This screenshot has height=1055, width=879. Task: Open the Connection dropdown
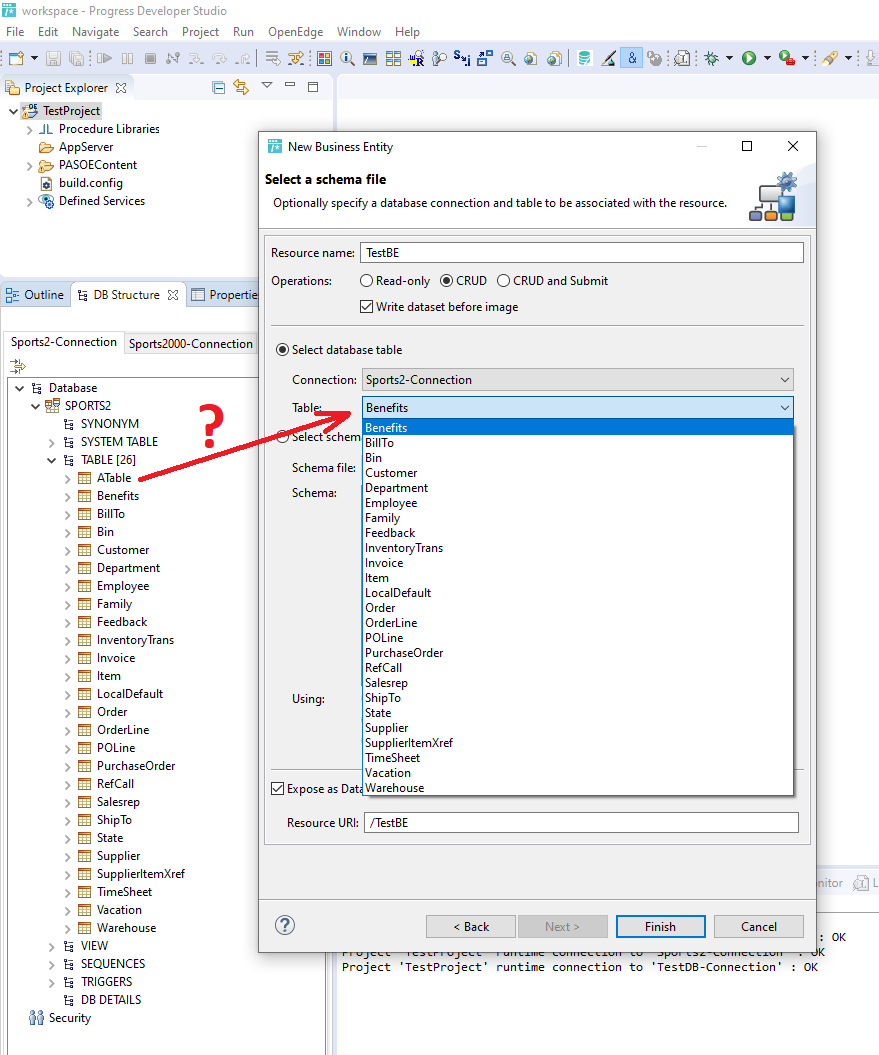577,379
